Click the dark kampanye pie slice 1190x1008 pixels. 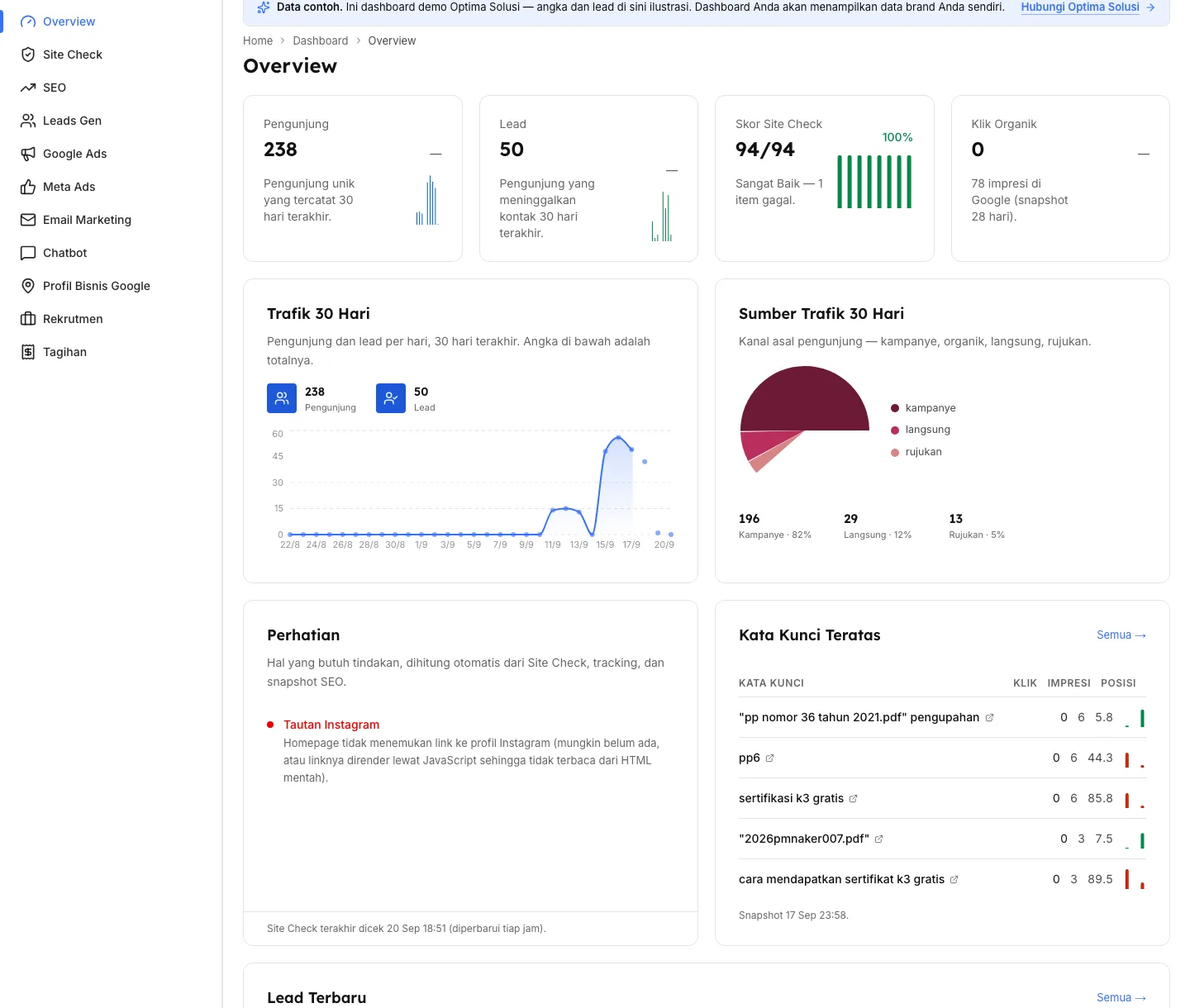coord(806,397)
